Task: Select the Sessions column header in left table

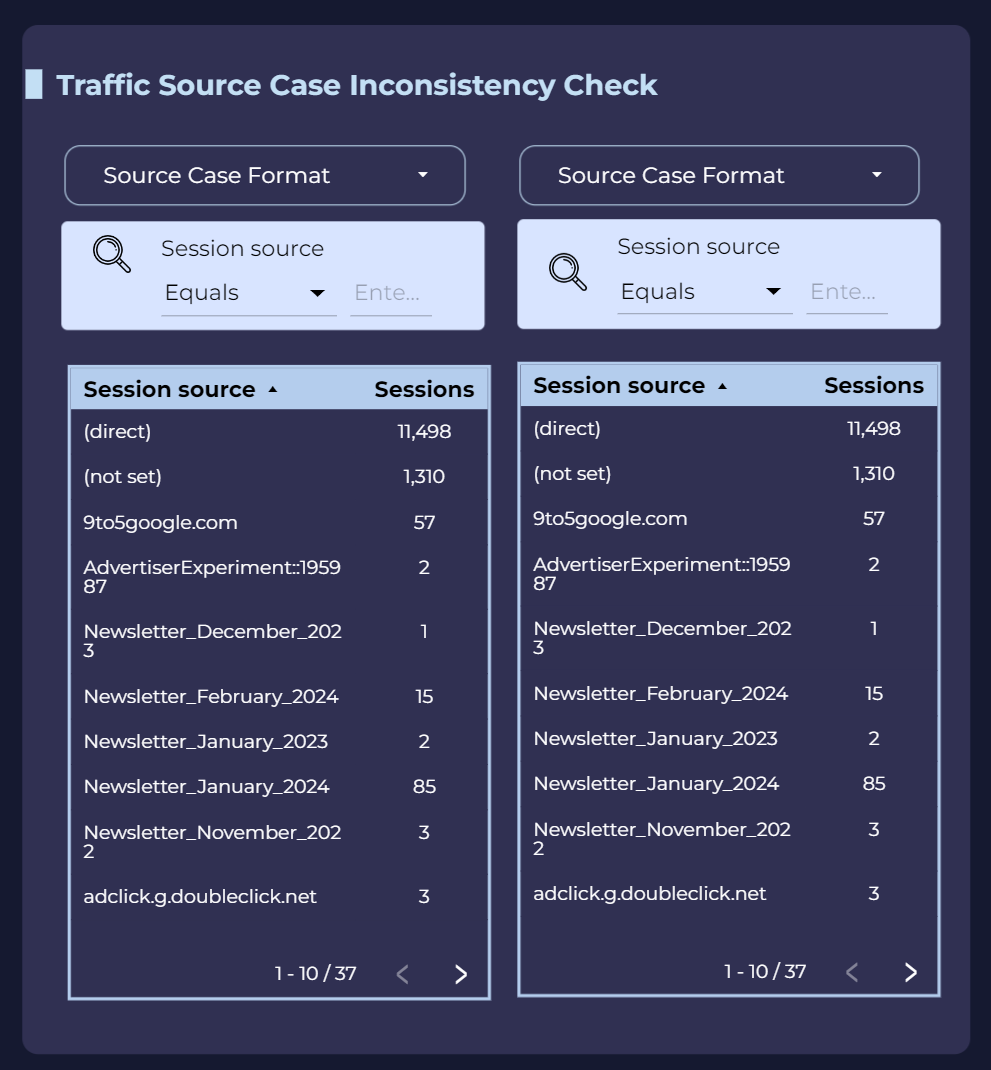Action: 424,389
